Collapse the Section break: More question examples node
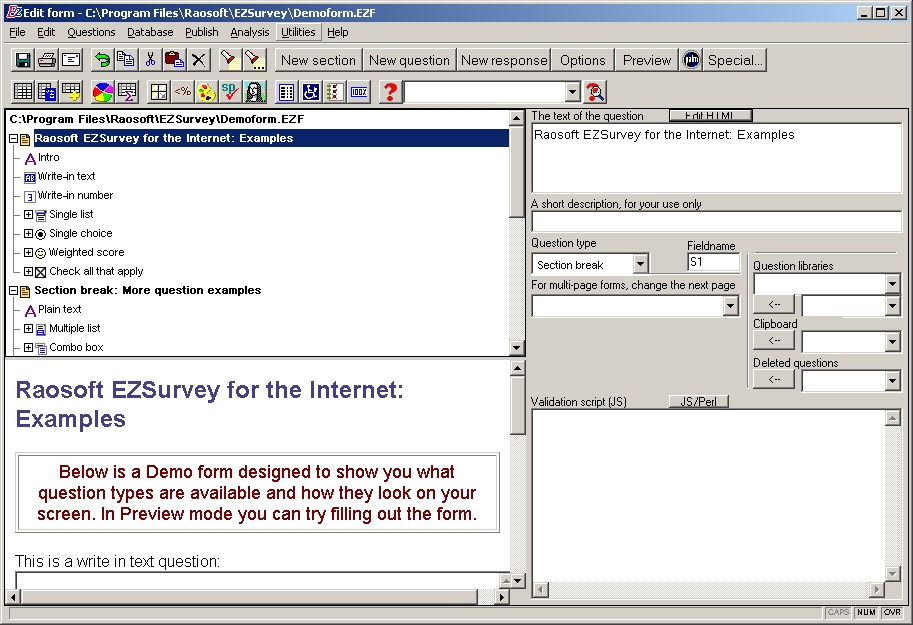 tap(13, 291)
